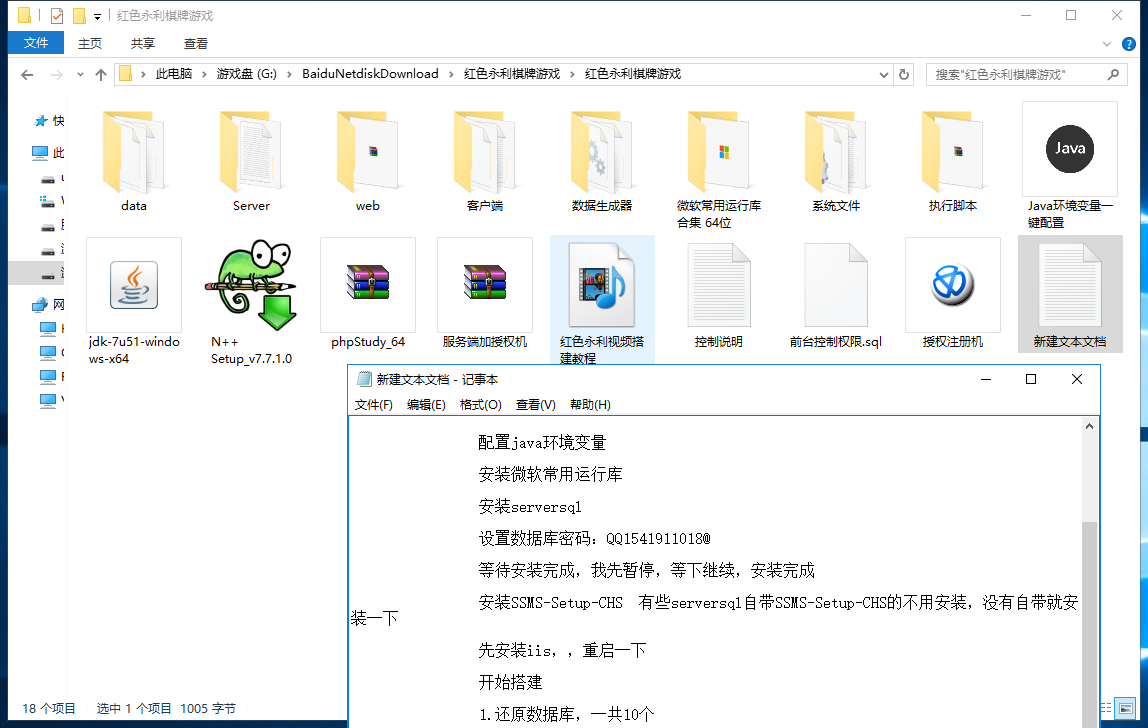Open the address bar history dropdown
The width and height of the screenshot is (1148, 728).
(881, 73)
